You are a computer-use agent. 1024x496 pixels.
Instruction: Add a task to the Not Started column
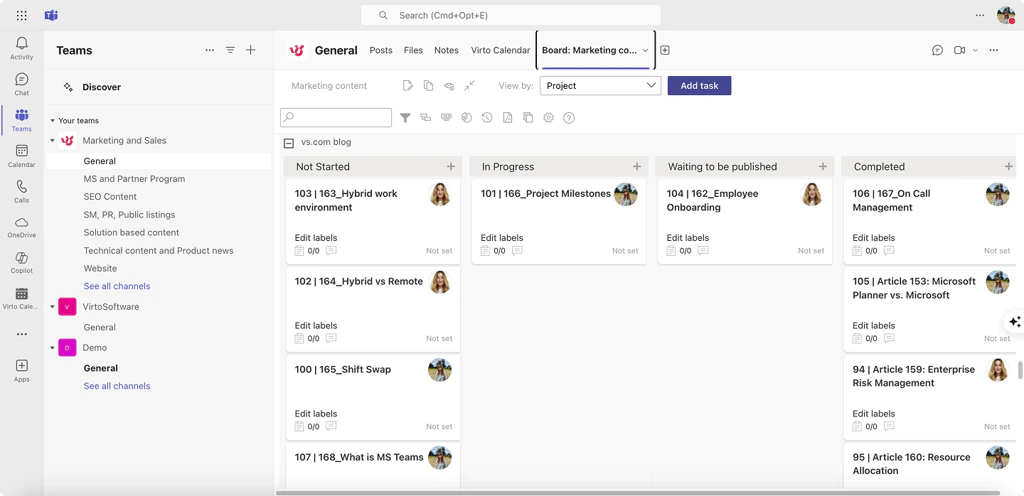pos(451,166)
